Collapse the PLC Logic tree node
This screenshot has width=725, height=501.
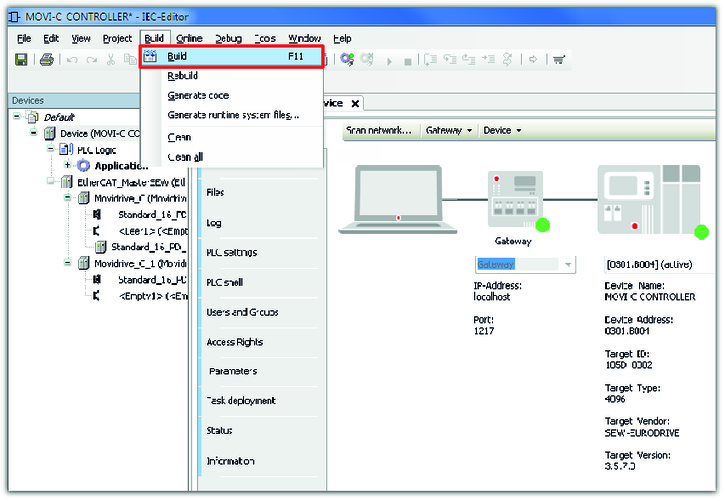[x=51, y=149]
